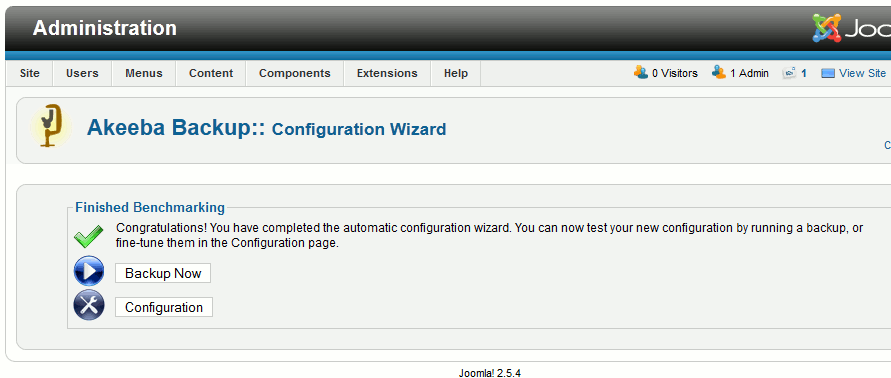Screen dimensions: 891x378
Task: Click the wrench and screwdriver icon
Action: 89,305
